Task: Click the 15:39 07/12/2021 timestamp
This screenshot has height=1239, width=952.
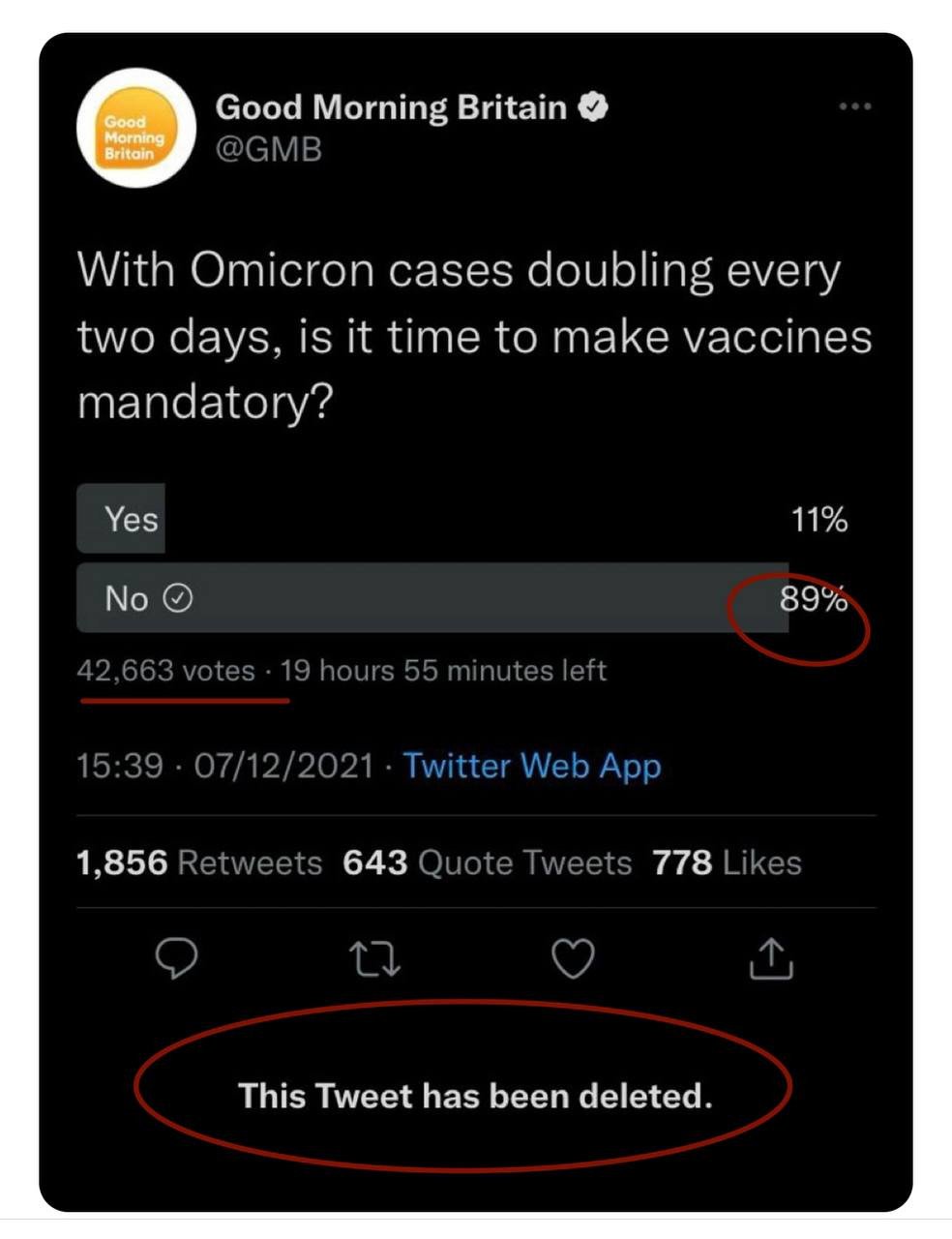Action: click(224, 766)
